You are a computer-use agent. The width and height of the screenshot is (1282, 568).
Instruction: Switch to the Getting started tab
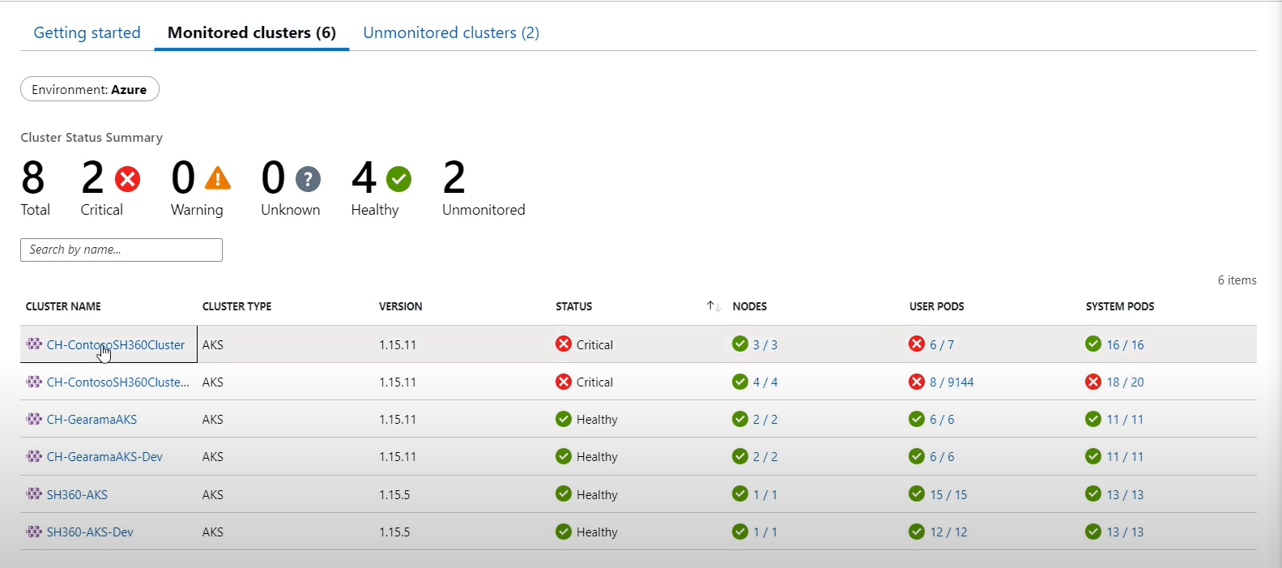click(x=87, y=33)
